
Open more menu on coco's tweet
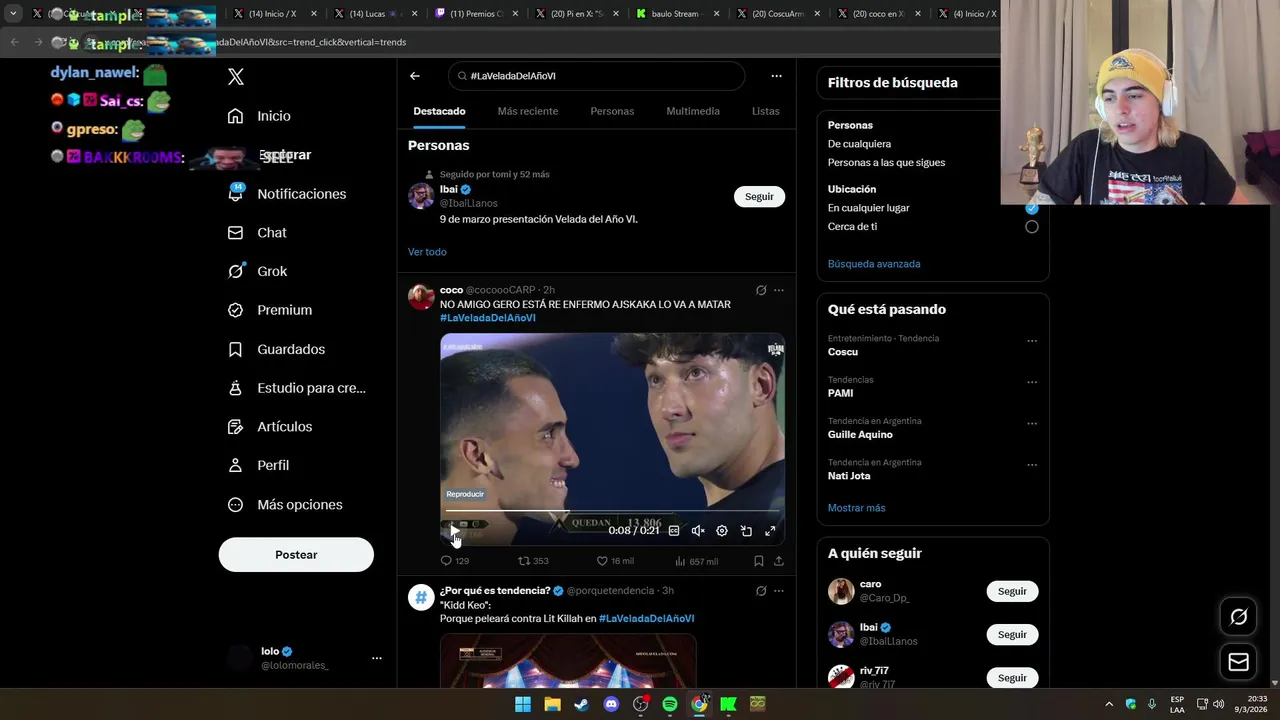pyautogui.click(x=779, y=290)
